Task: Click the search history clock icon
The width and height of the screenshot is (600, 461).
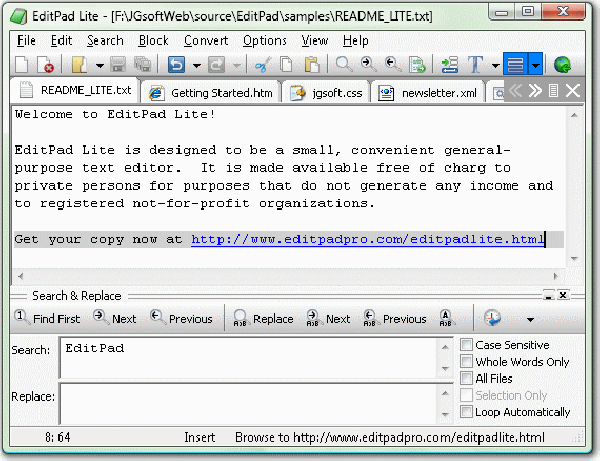Action: [x=492, y=318]
